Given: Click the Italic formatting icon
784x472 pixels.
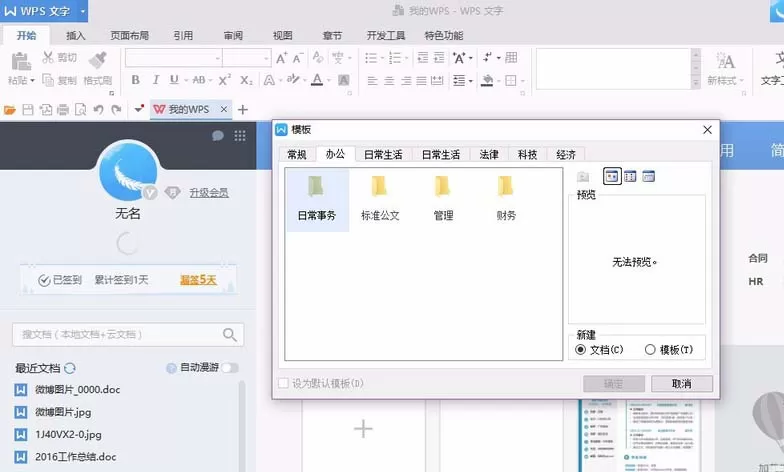Looking at the screenshot, I should coord(156,80).
